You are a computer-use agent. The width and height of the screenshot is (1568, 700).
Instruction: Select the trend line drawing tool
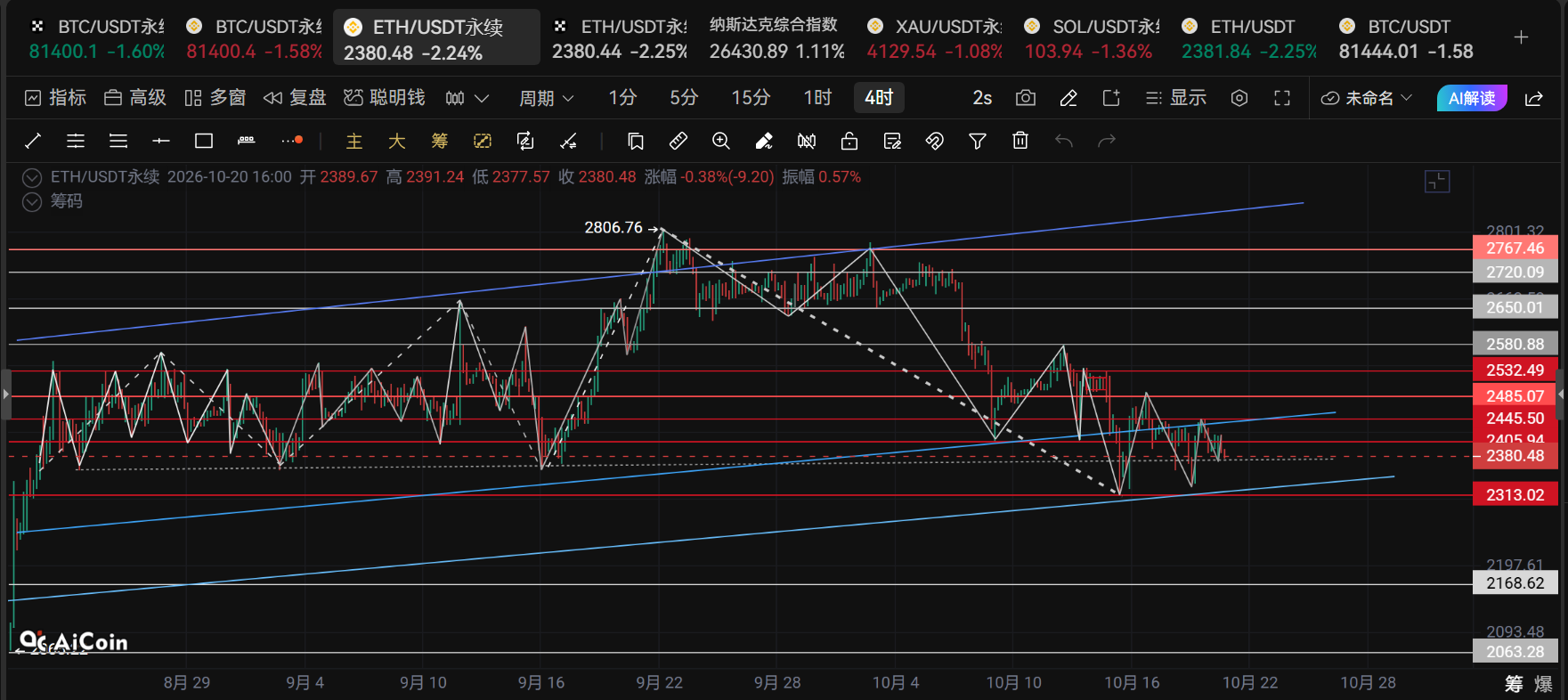pos(33,141)
